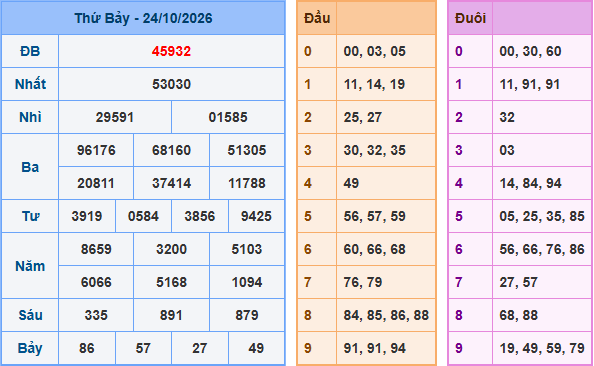Viewport: 594px width, 366px height.
Task: Click the Ba row label
Action: click(x=30, y=167)
